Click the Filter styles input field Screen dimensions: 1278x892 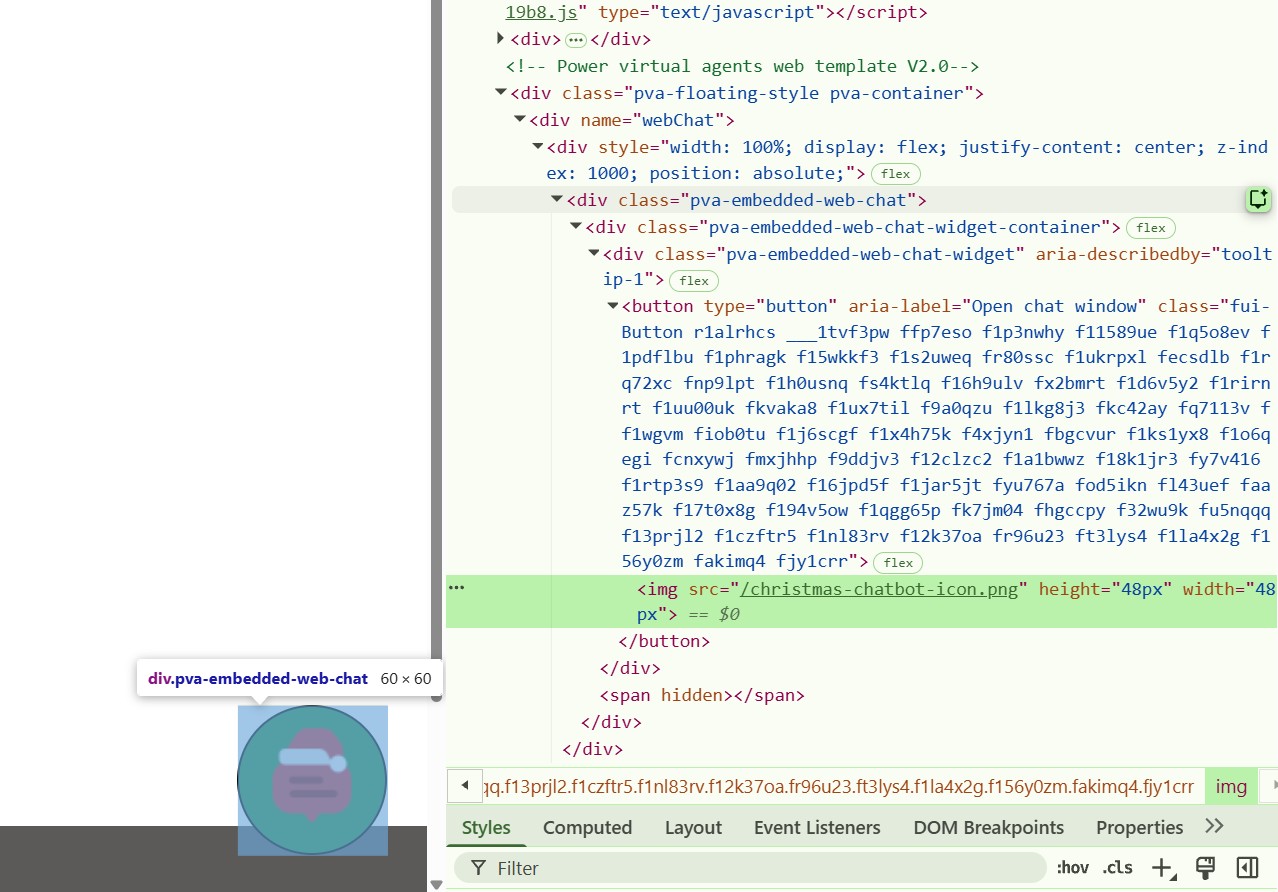point(750,868)
